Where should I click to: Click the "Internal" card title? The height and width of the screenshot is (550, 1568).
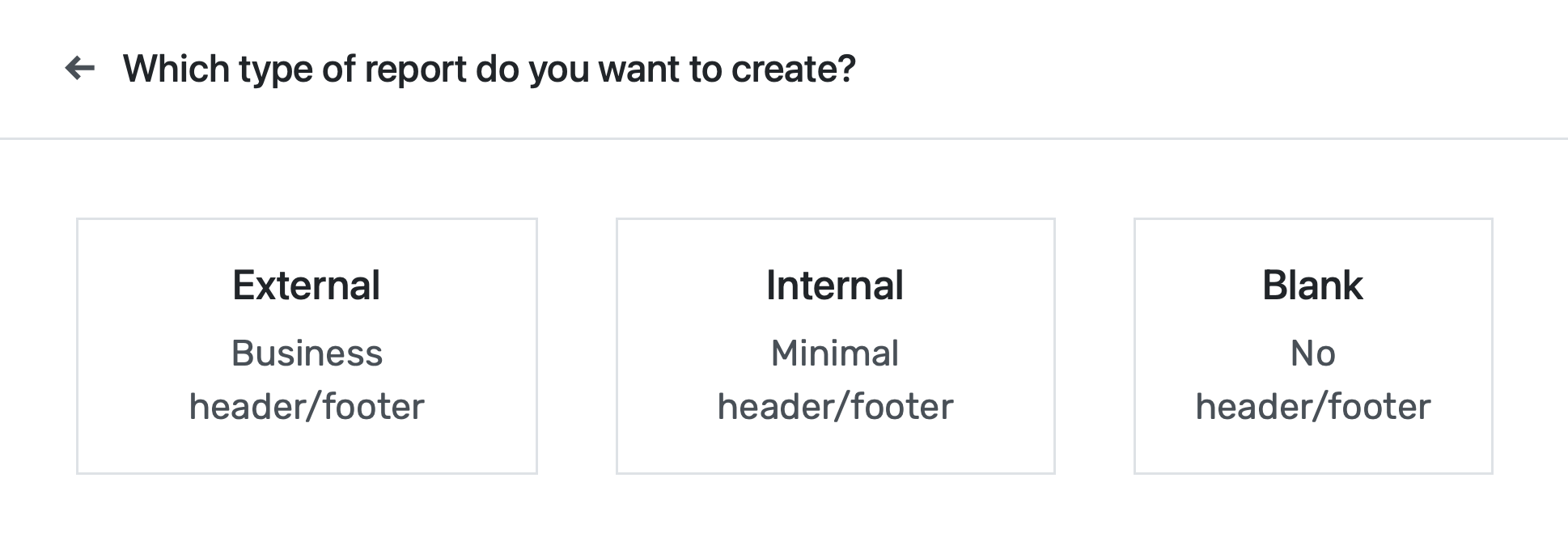[x=835, y=286]
